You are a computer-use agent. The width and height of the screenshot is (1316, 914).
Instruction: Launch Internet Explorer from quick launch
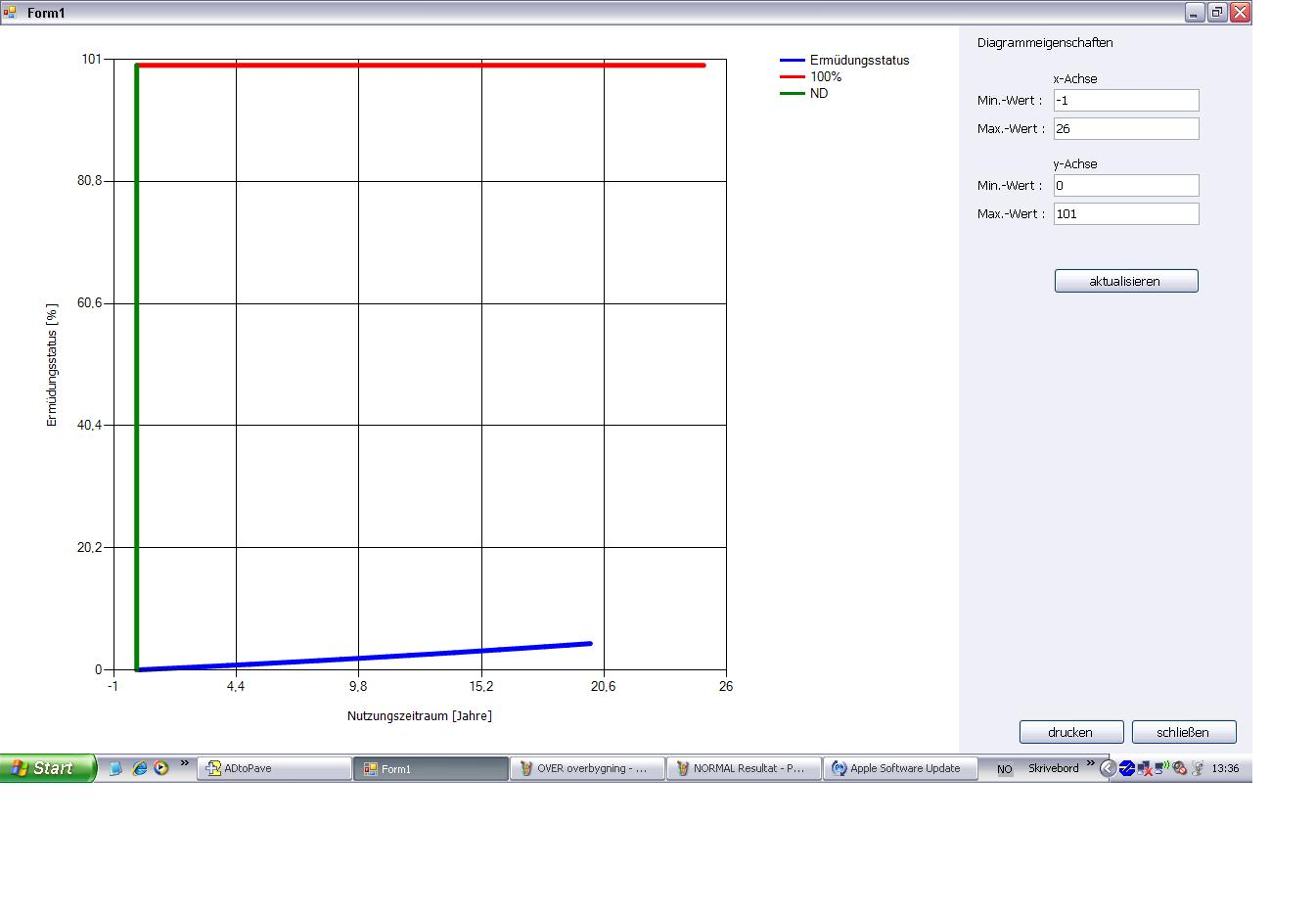point(140,769)
